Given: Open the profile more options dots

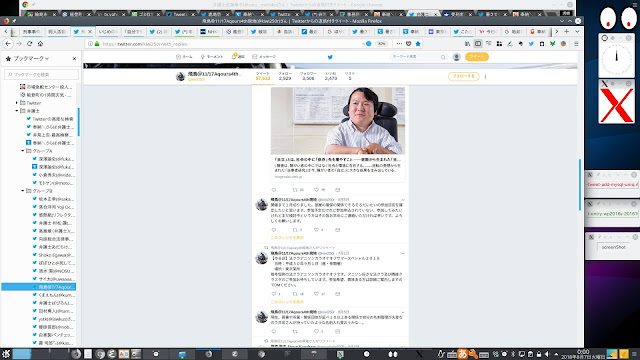Looking at the screenshot, I should tap(485, 76).
